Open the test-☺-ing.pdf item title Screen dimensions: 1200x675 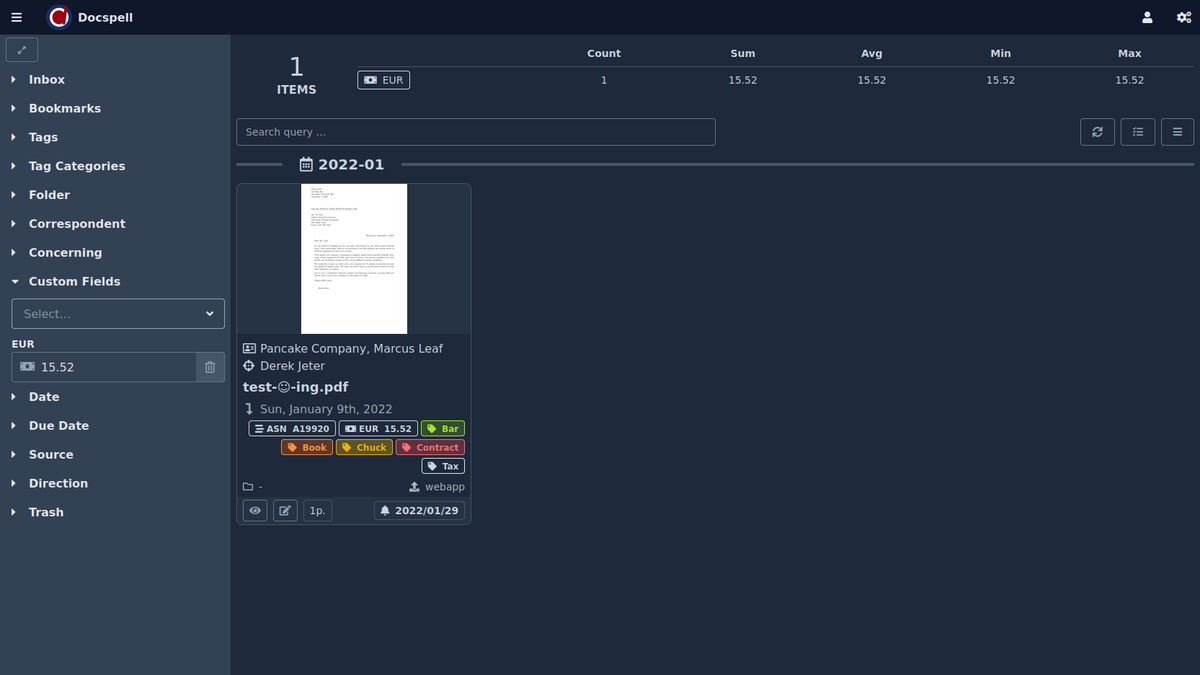point(295,387)
